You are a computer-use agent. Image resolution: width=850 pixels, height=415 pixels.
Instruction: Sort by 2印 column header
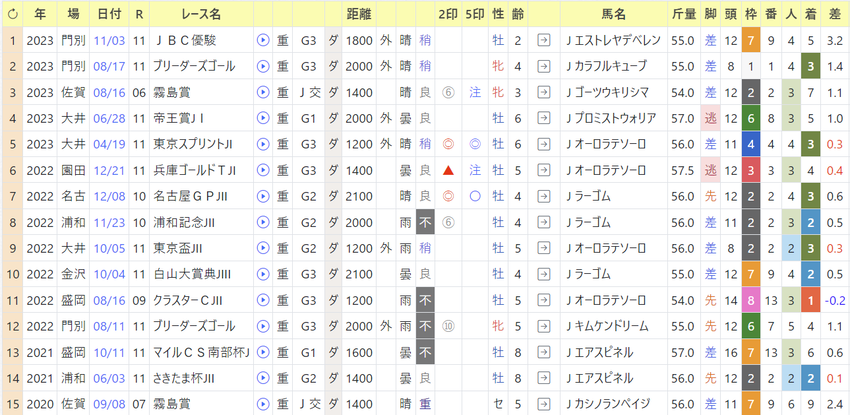448,15
